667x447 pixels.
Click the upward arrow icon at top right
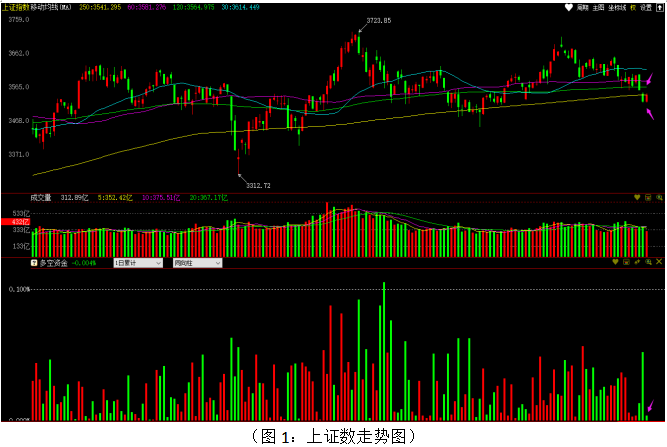[659, 7]
